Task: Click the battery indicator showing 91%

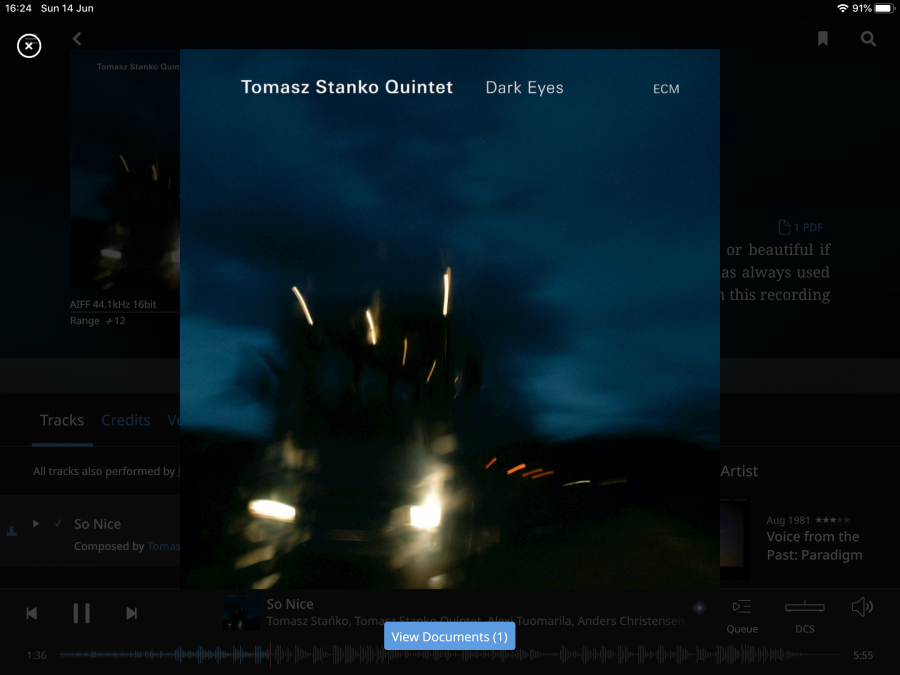Action: pyautogui.click(x=873, y=8)
